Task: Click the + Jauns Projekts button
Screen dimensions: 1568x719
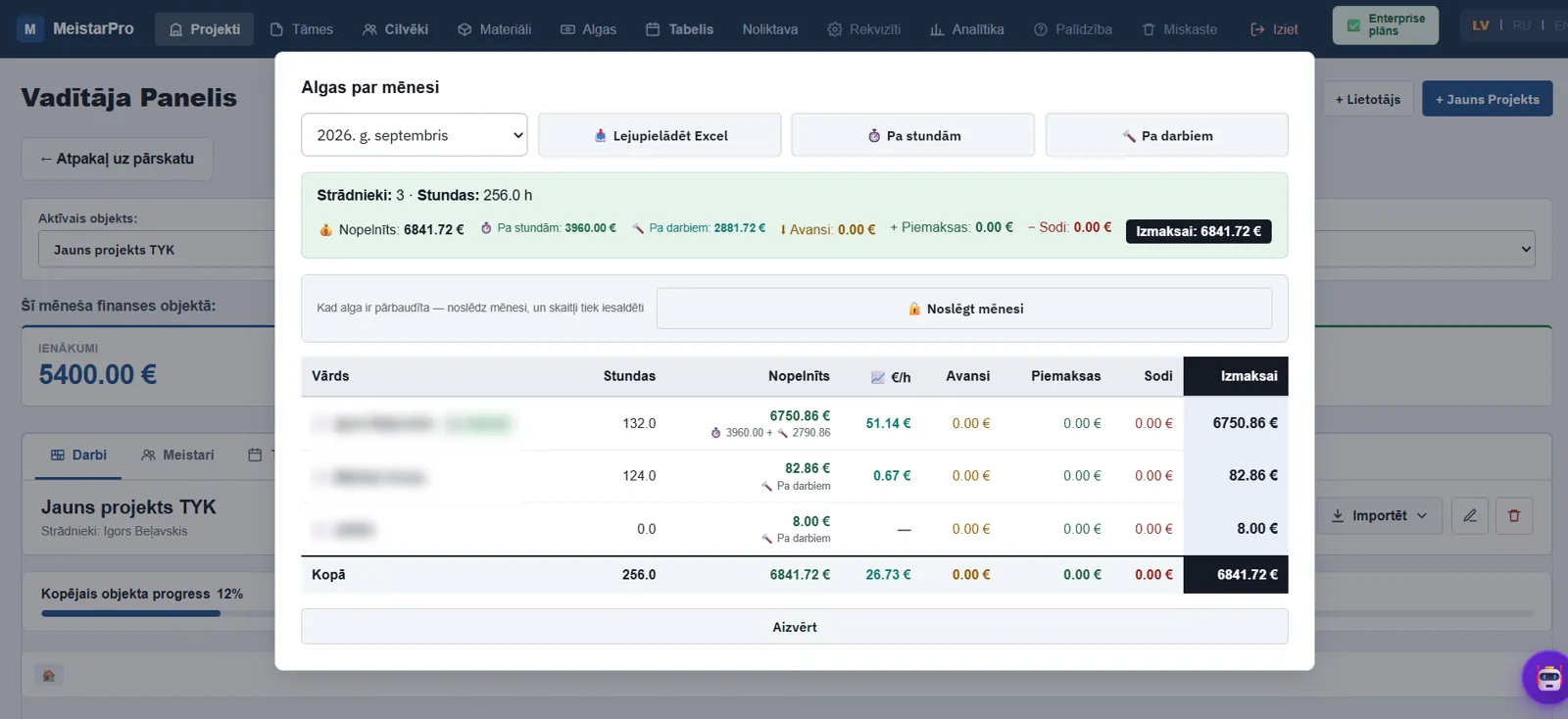Action: pyautogui.click(x=1488, y=99)
